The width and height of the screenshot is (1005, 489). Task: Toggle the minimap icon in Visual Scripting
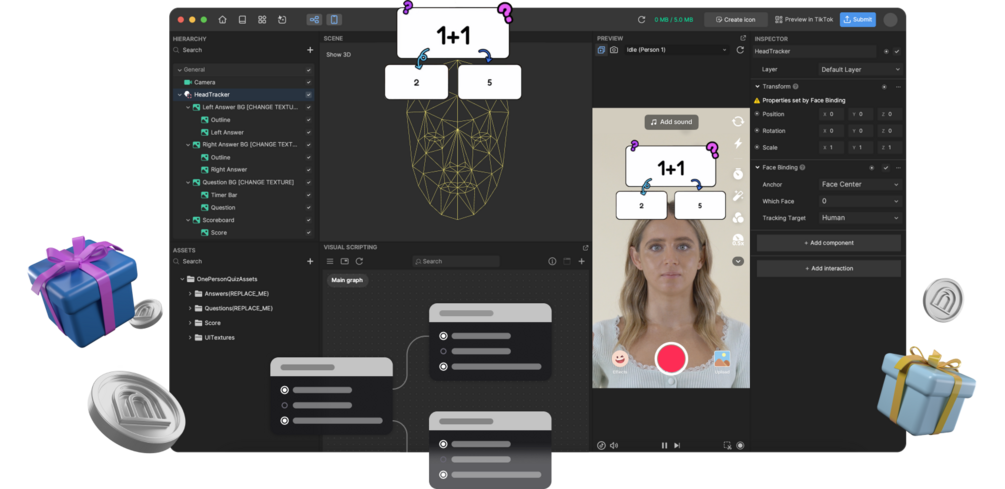click(x=344, y=261)
